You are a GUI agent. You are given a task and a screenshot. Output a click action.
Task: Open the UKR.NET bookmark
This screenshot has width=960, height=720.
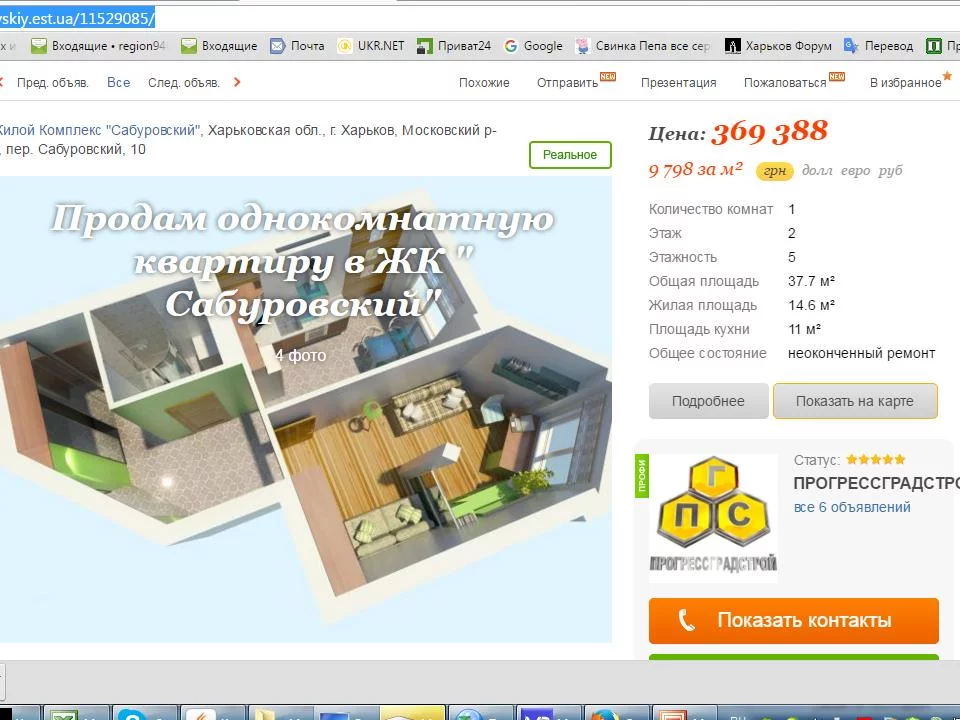coord(371,46)
